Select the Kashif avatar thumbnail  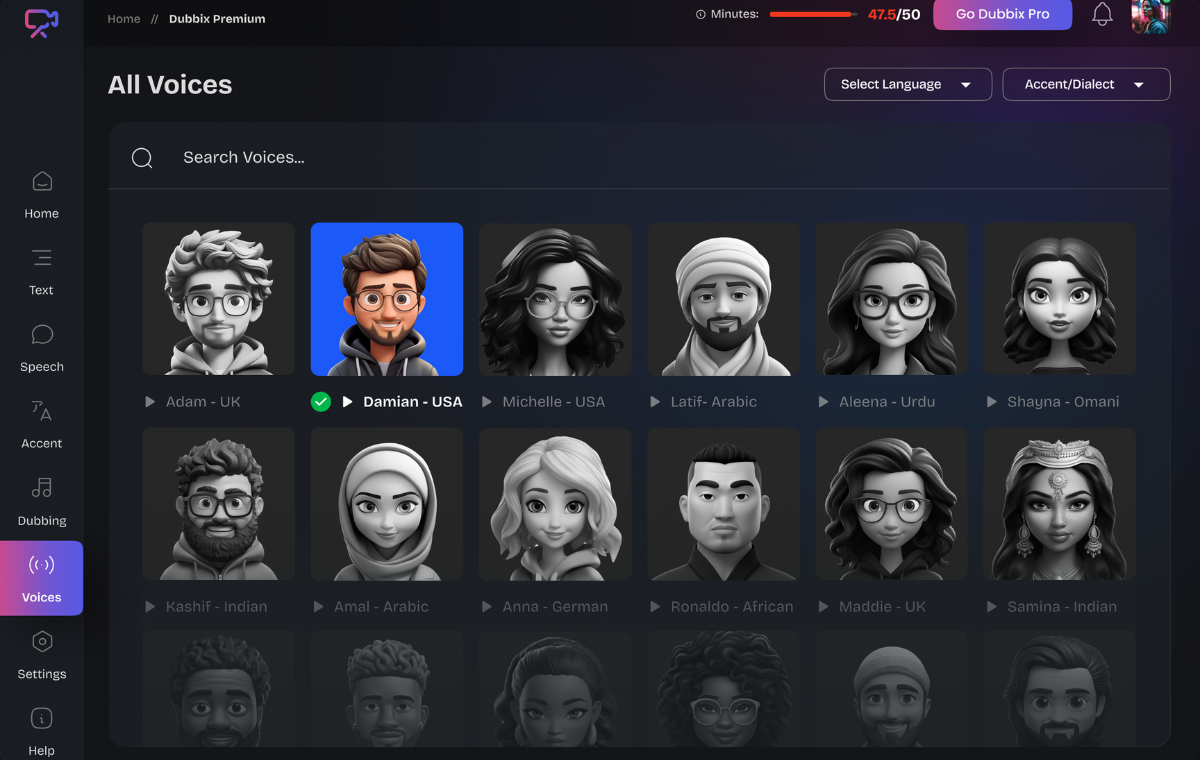(x=219, y=504)
